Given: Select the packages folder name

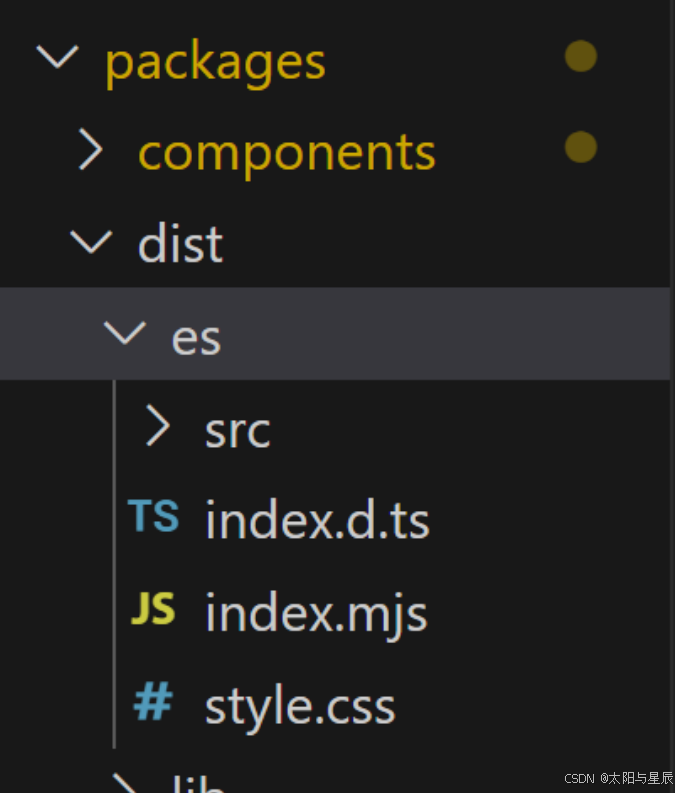Looking at the screenshot, I should [x=215, y=63].
